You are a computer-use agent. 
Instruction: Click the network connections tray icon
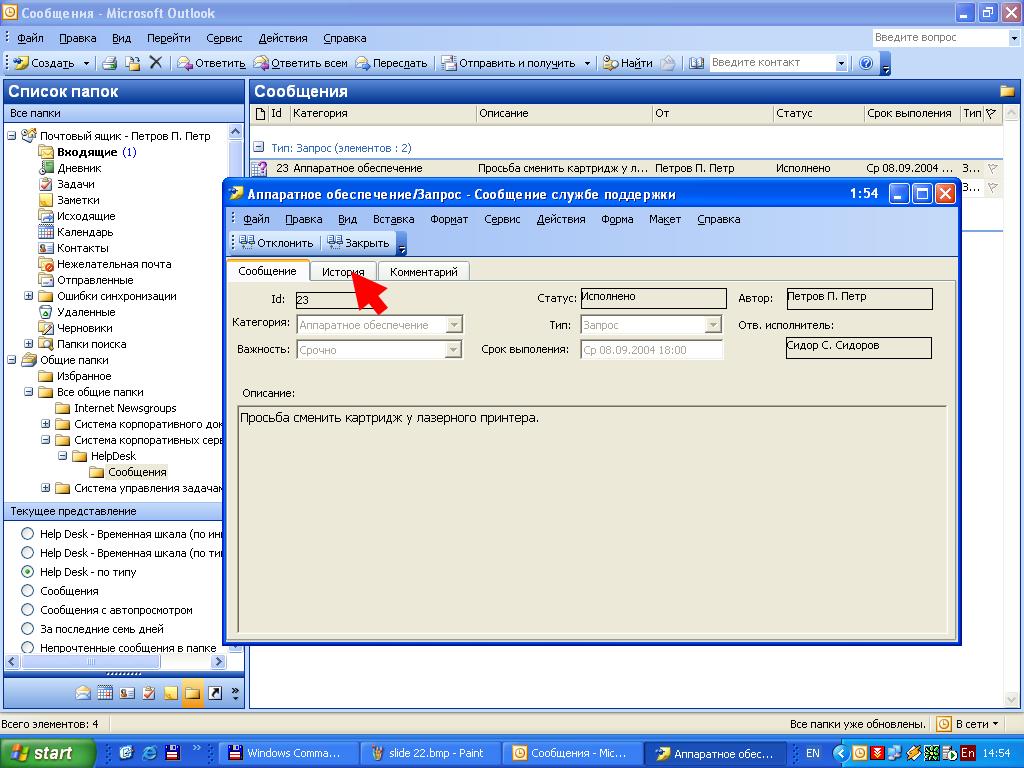click(x=894, y=753)
